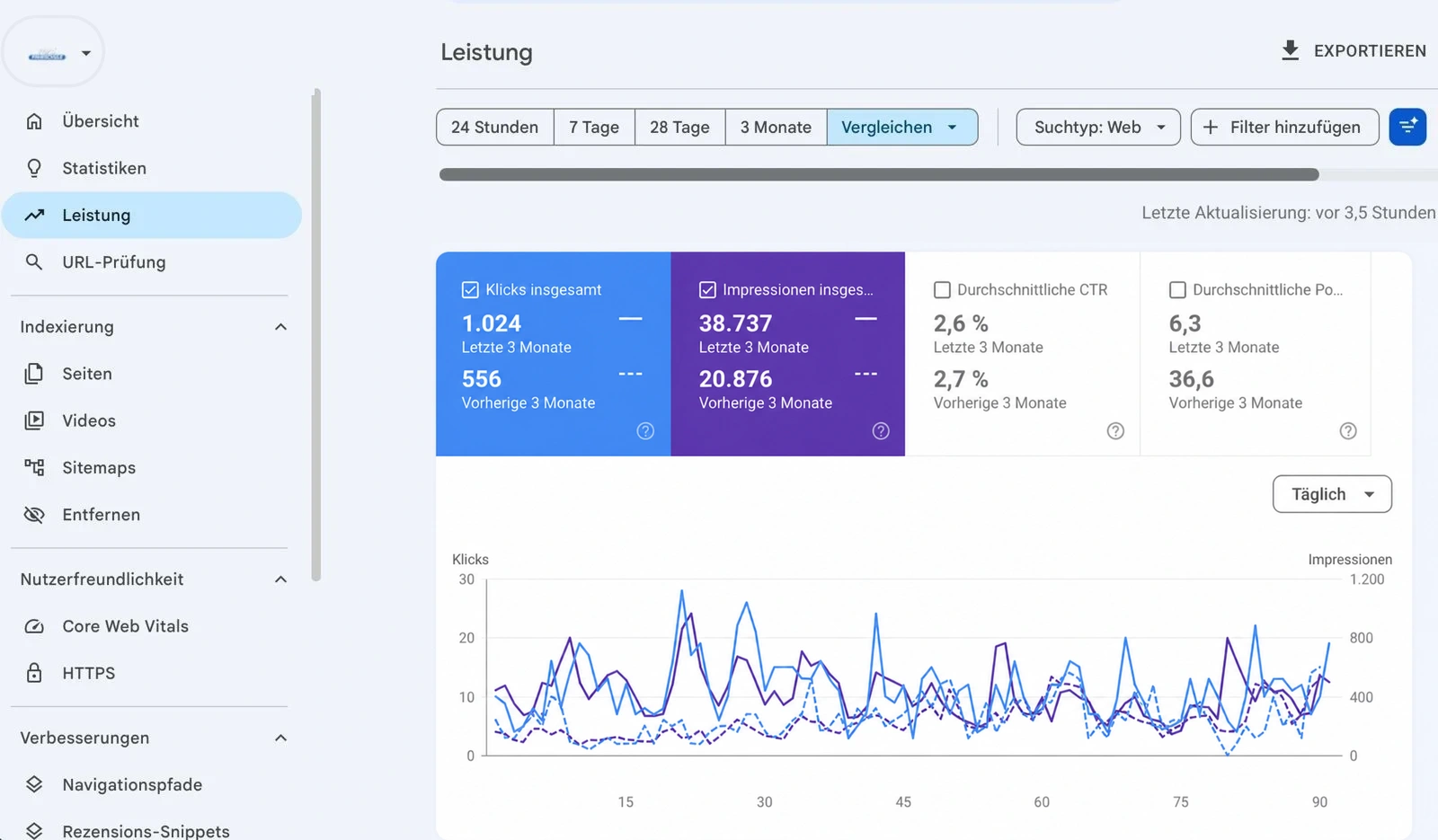This screenshot has width=1438, height=840.
Task: Enable the Durchschnittliche Position checkbox
Action: click(x=1177, y=289)
